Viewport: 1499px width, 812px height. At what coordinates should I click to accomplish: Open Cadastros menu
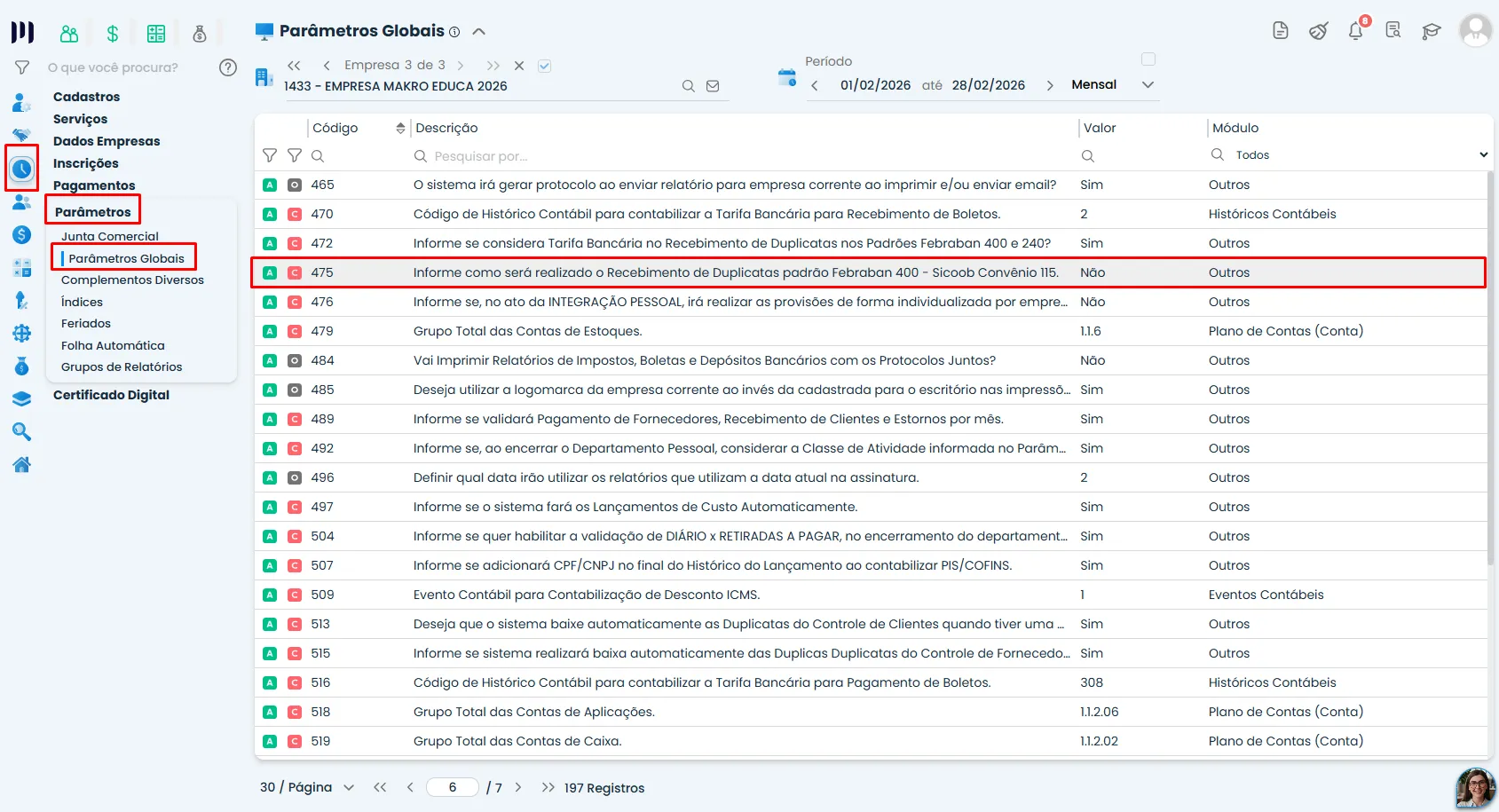(x=86, y=97)
